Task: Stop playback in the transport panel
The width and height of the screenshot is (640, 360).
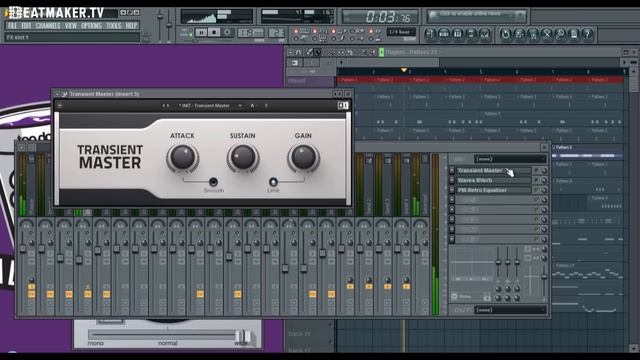Action: coord(214,32)
